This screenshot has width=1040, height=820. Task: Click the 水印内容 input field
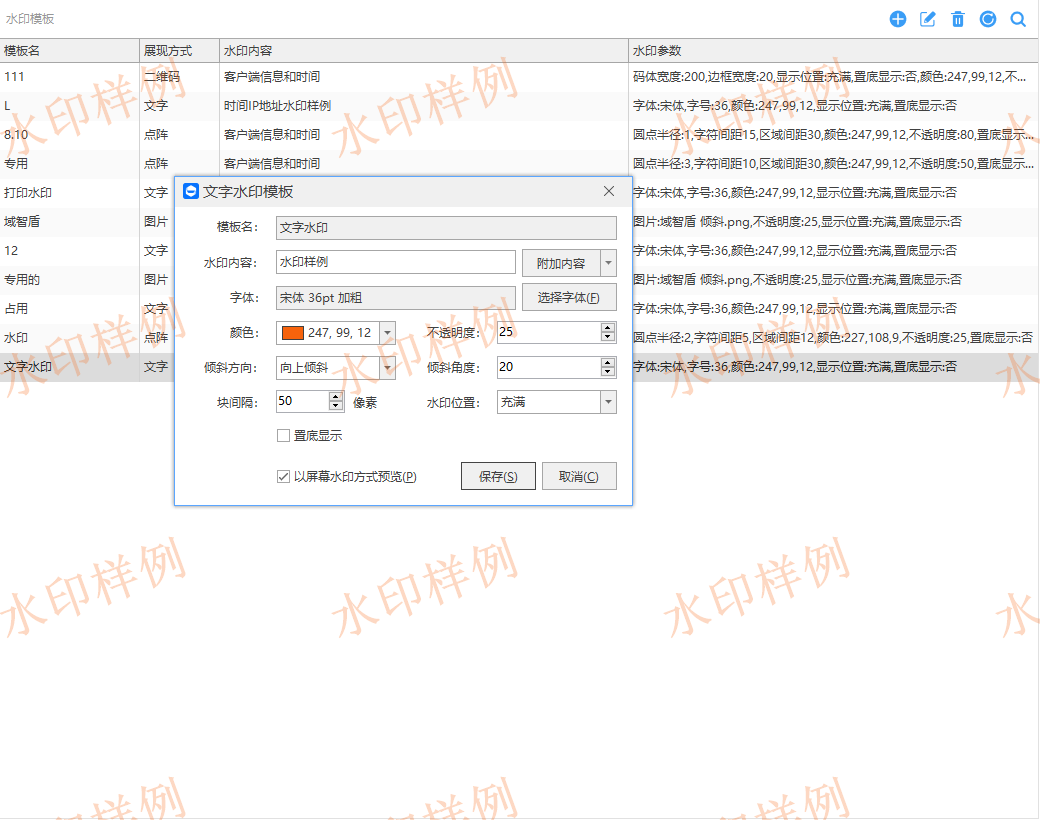pos(396,262)
